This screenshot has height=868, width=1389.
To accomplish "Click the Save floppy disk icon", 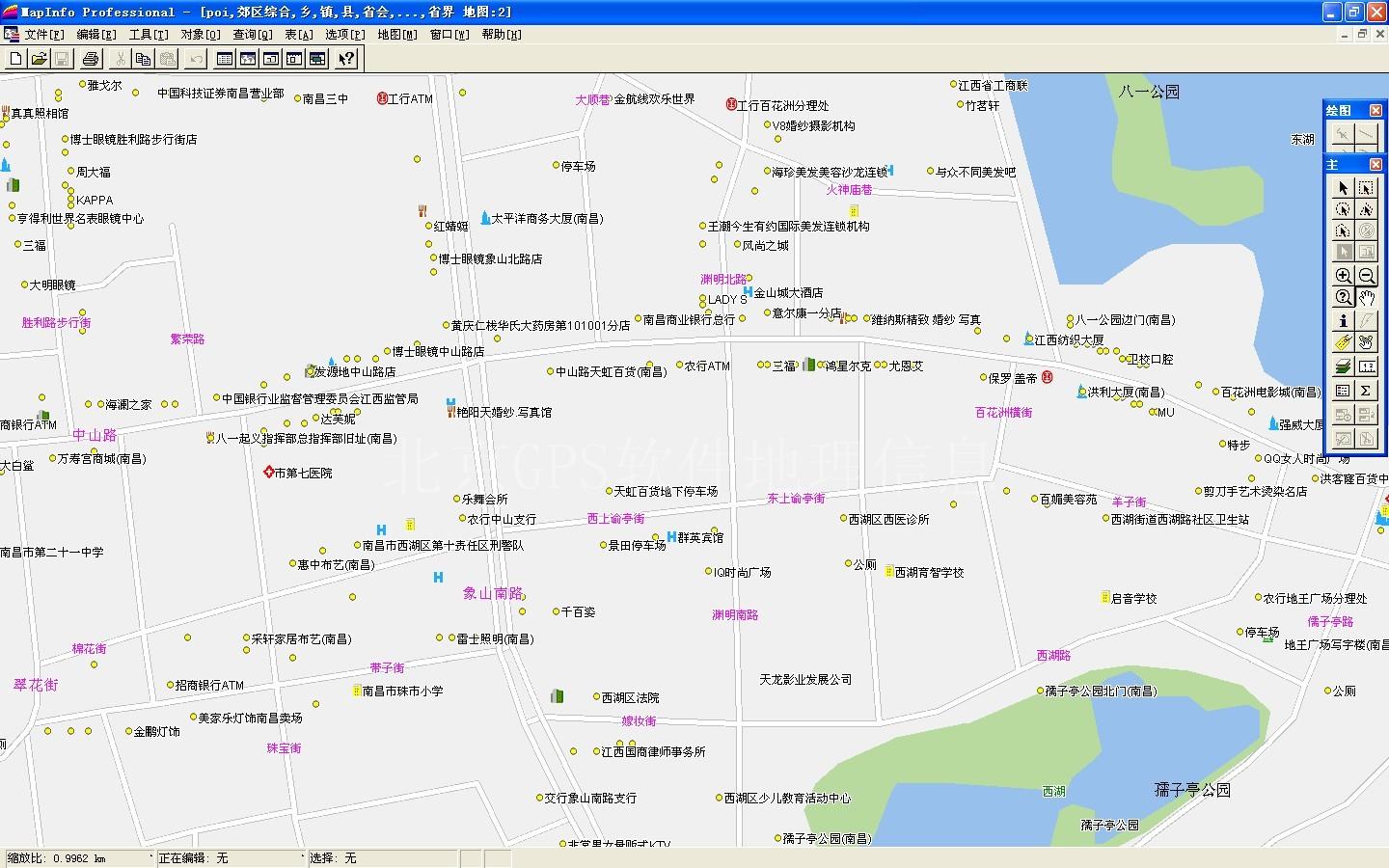I will (x=62, y=59).
